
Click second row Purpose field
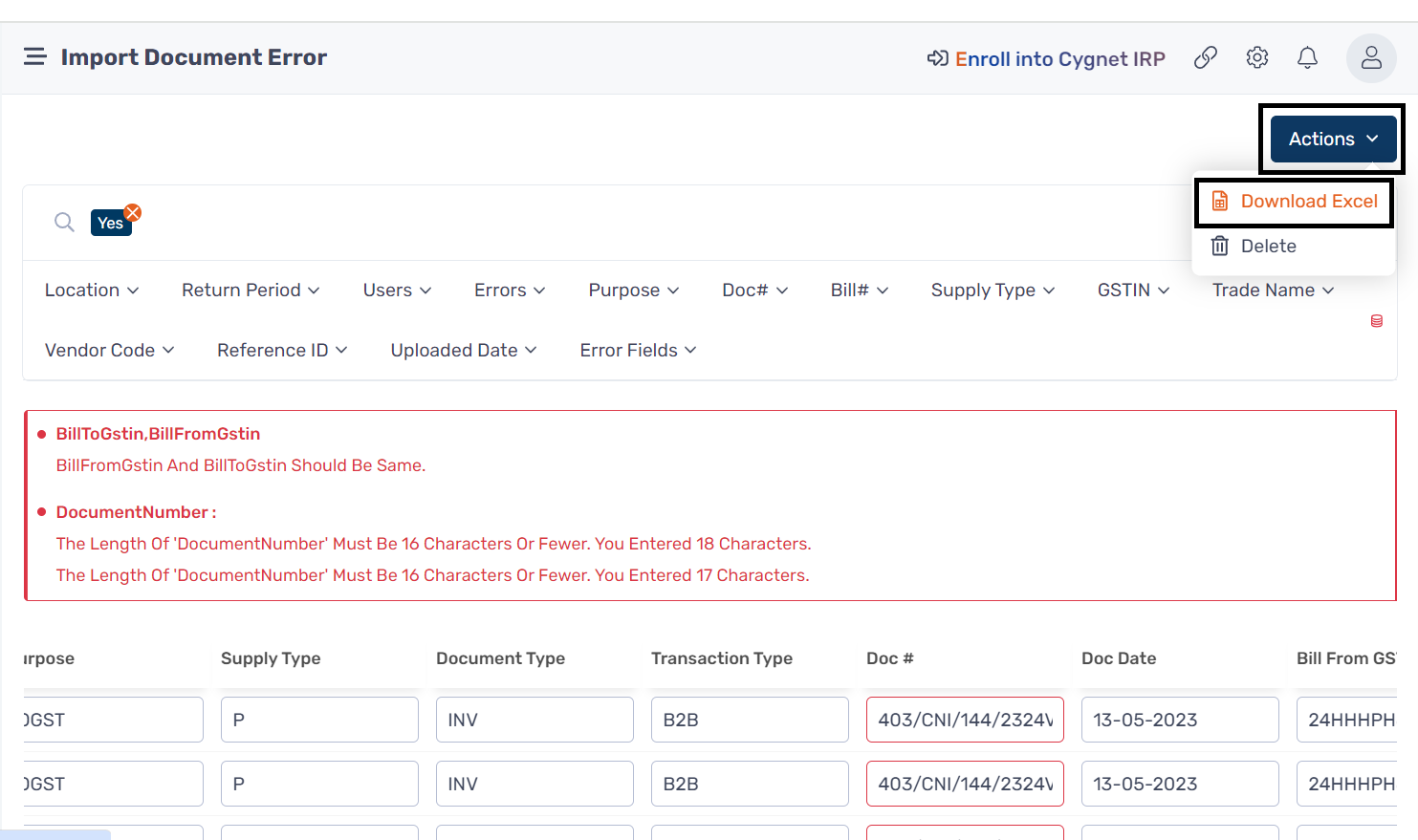pos(113,784)
